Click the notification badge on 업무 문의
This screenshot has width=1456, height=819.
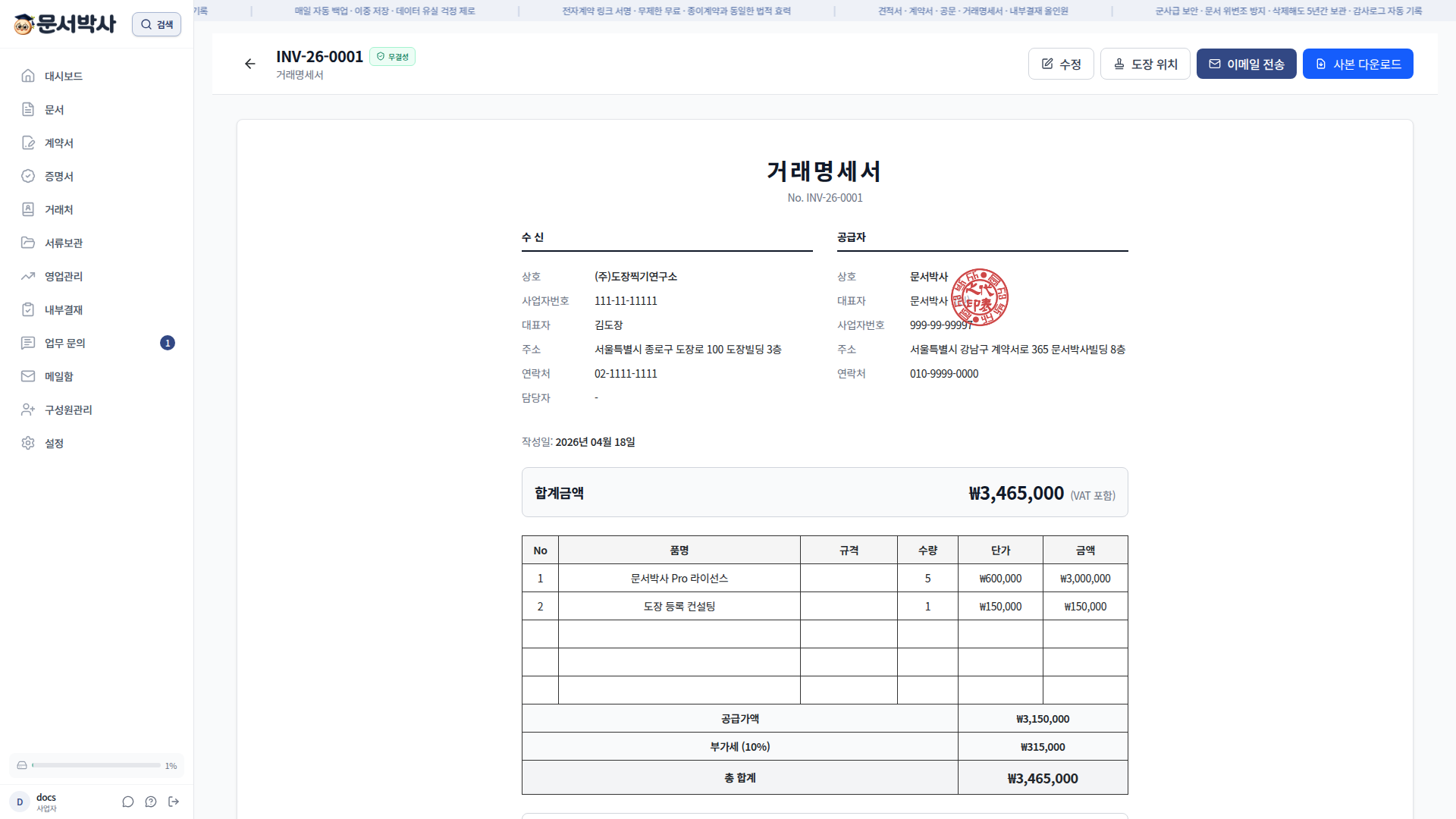(168, 343)
